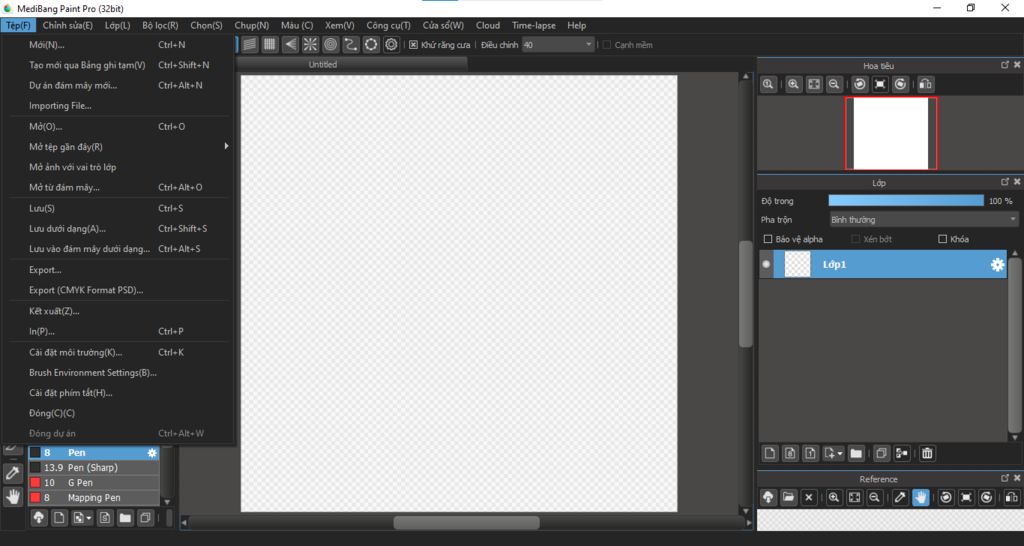Screen dimensions: 1024x546
Task: Open settings gear of Pen brush
Action: pyautogui.click(x=152, y=453)
